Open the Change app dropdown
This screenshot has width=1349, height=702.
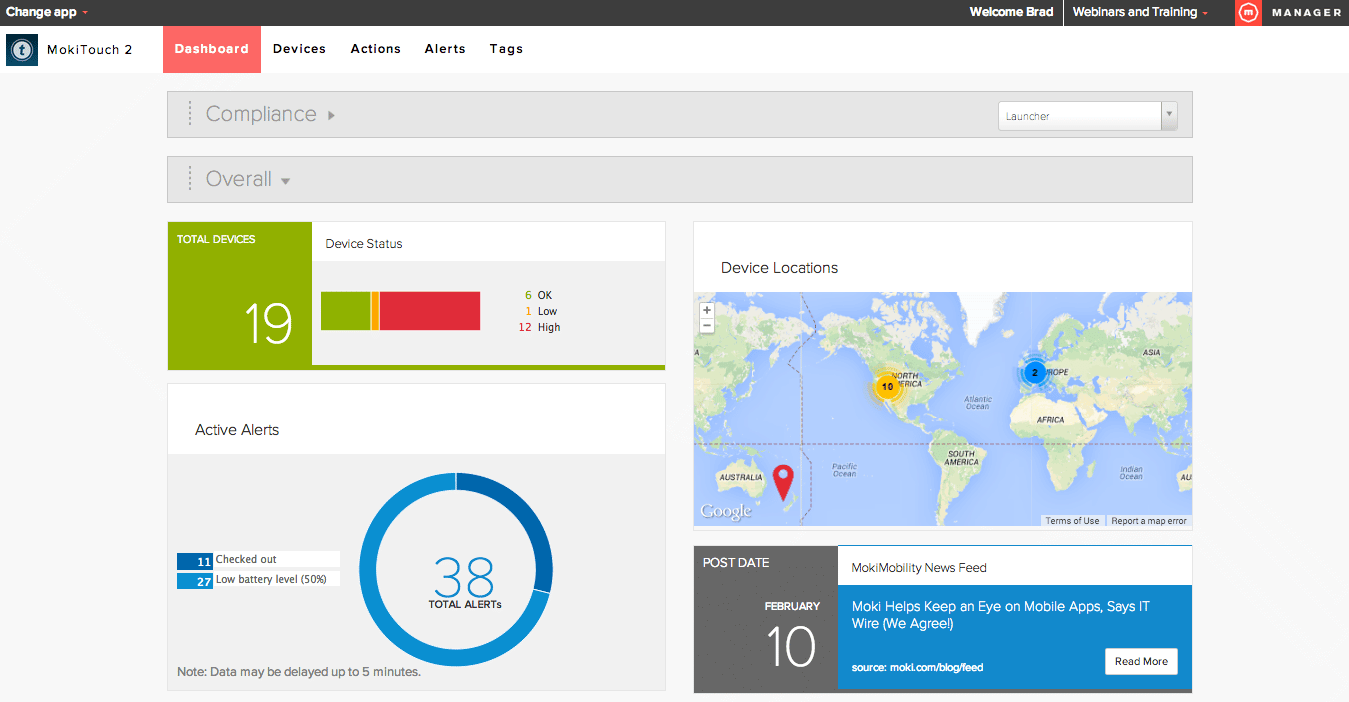(47, 12)
